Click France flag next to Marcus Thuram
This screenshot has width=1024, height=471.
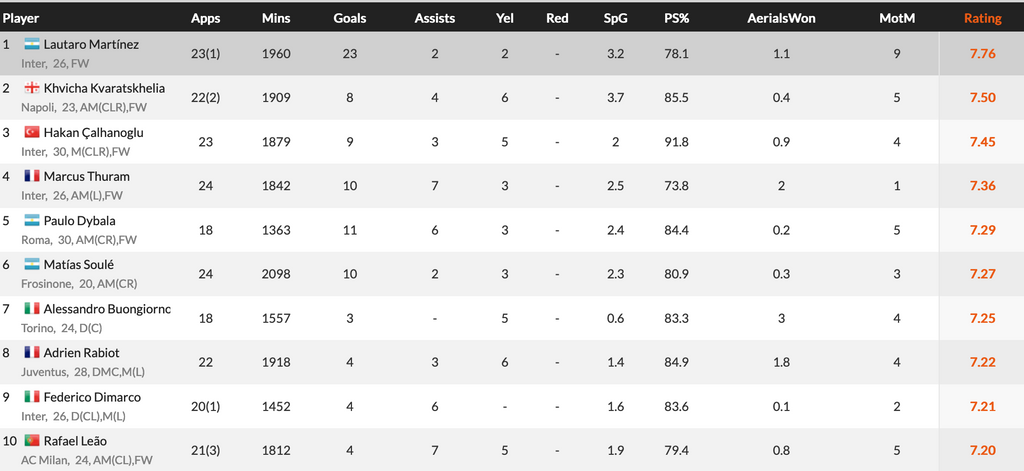coord(32,176)
